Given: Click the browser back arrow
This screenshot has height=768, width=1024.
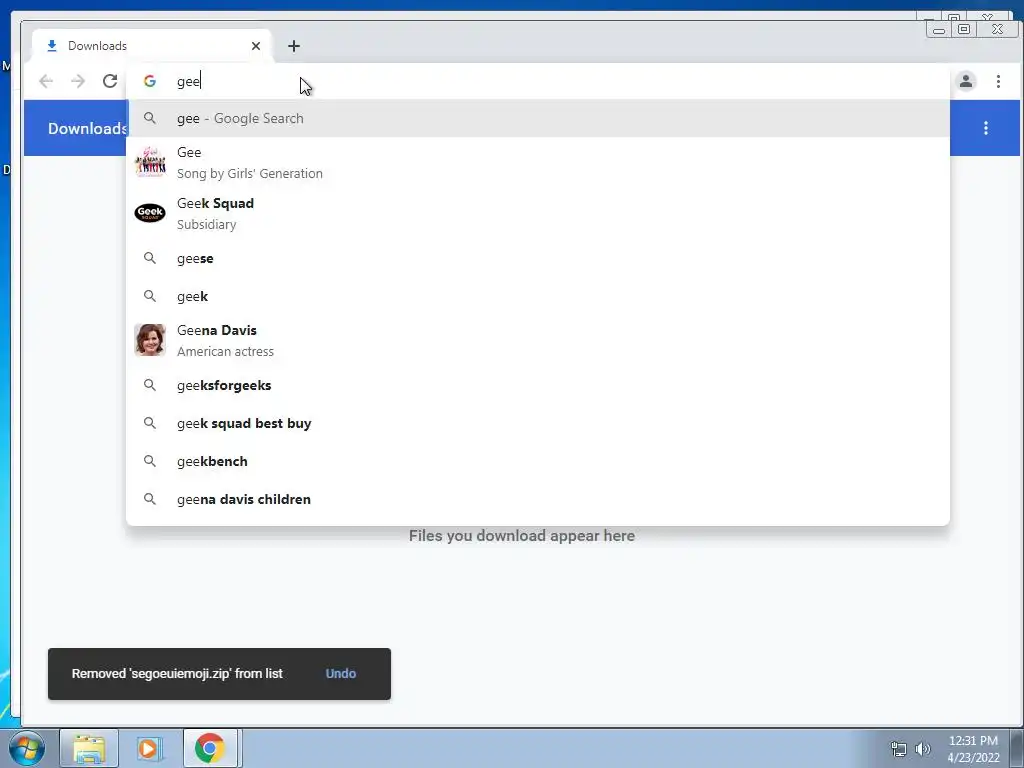Looking at the screenshot, I should [46, 81].
